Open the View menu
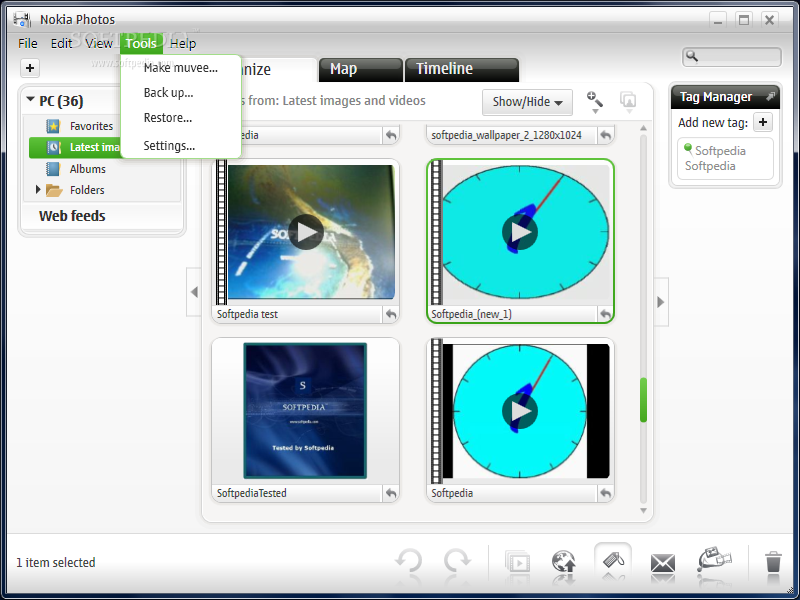The height and width of the screenshot is (600, 800). (99, 44)
